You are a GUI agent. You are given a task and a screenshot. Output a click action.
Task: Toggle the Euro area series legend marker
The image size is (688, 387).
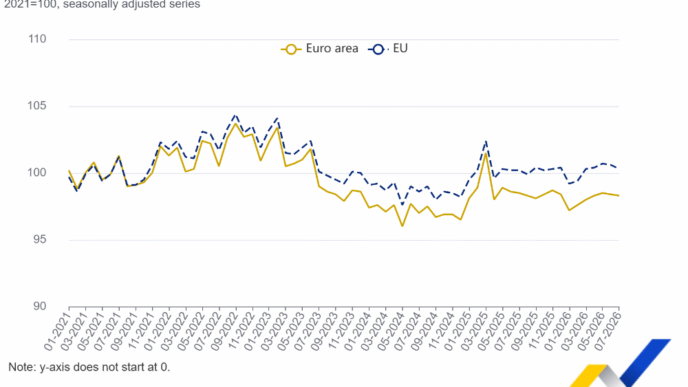[291, 49]
